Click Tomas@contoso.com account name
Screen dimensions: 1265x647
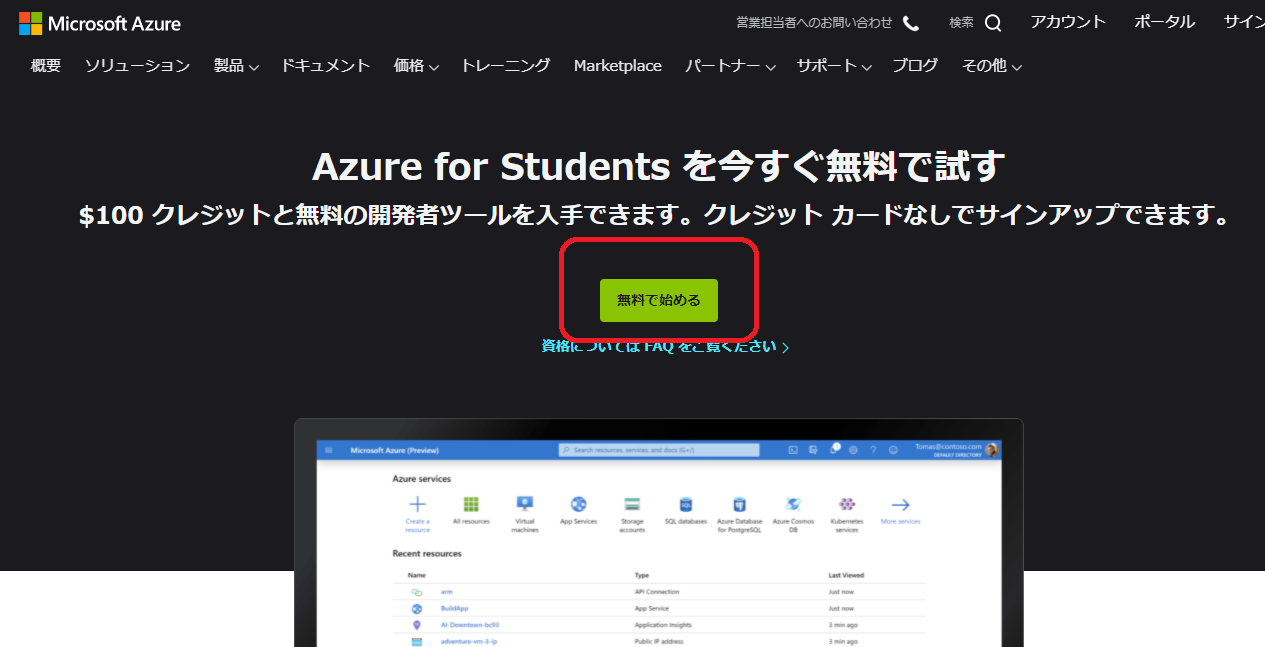click(x=948, y=447)
